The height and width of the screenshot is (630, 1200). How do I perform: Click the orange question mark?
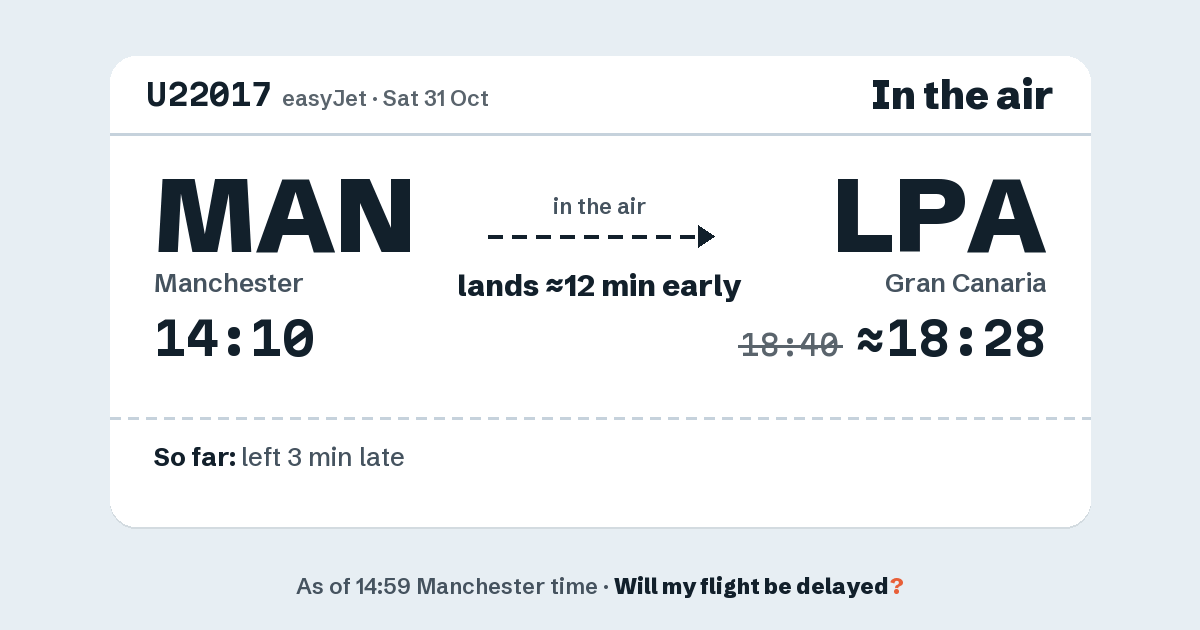pyautogui.click(x=897, y=587)
